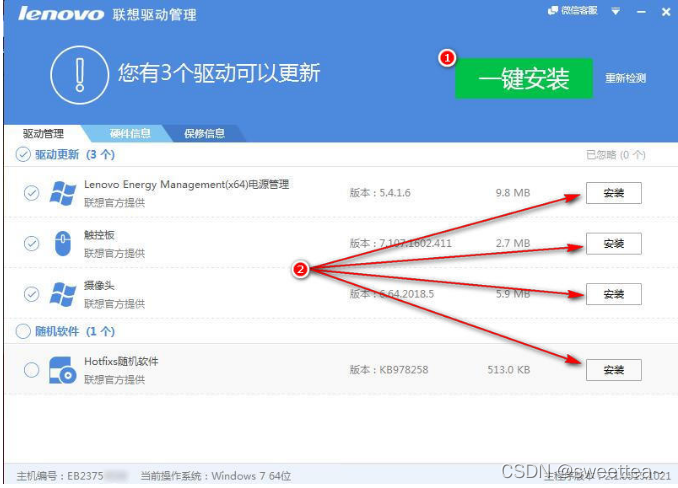The width and height of the screenshot is (678, 488).
Task: Toggle the 随机软件 (1 个) group checkbox
Action: point(23,332)
